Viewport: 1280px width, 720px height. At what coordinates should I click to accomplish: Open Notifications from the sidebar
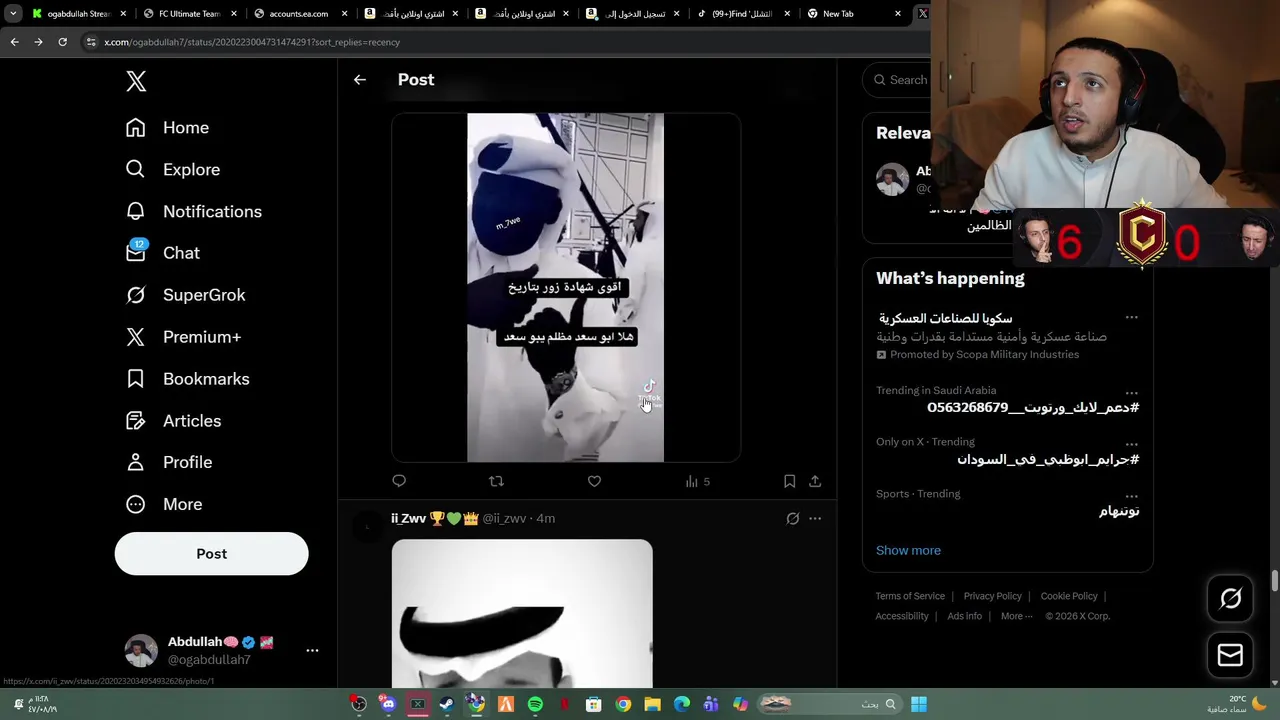[x=193, y=212]
